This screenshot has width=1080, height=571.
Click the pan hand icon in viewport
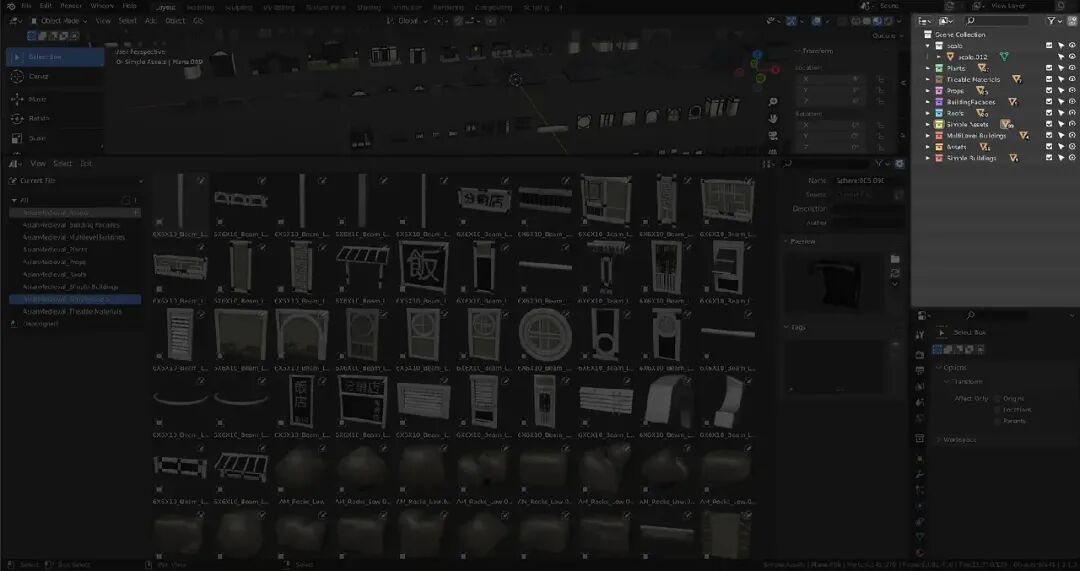tap(773, 118)
